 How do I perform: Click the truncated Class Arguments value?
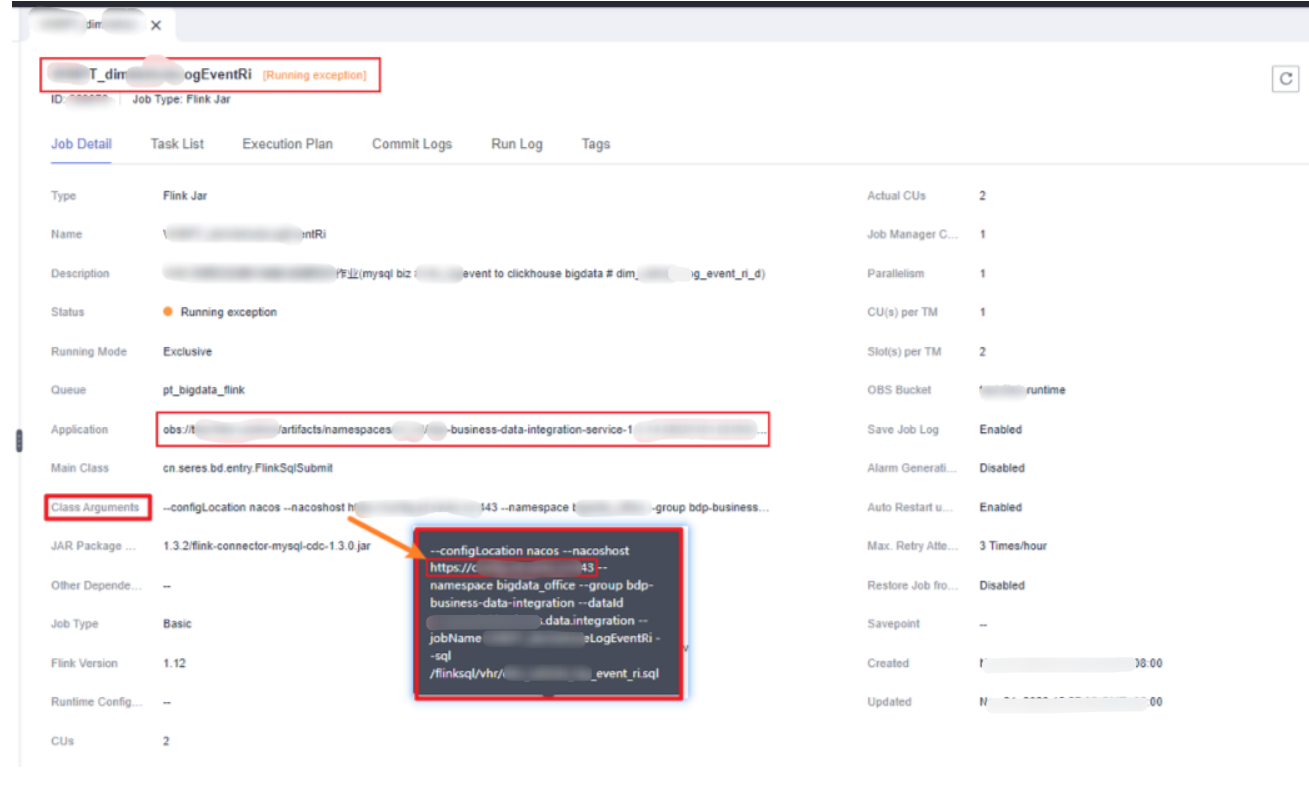pos(466,507)
